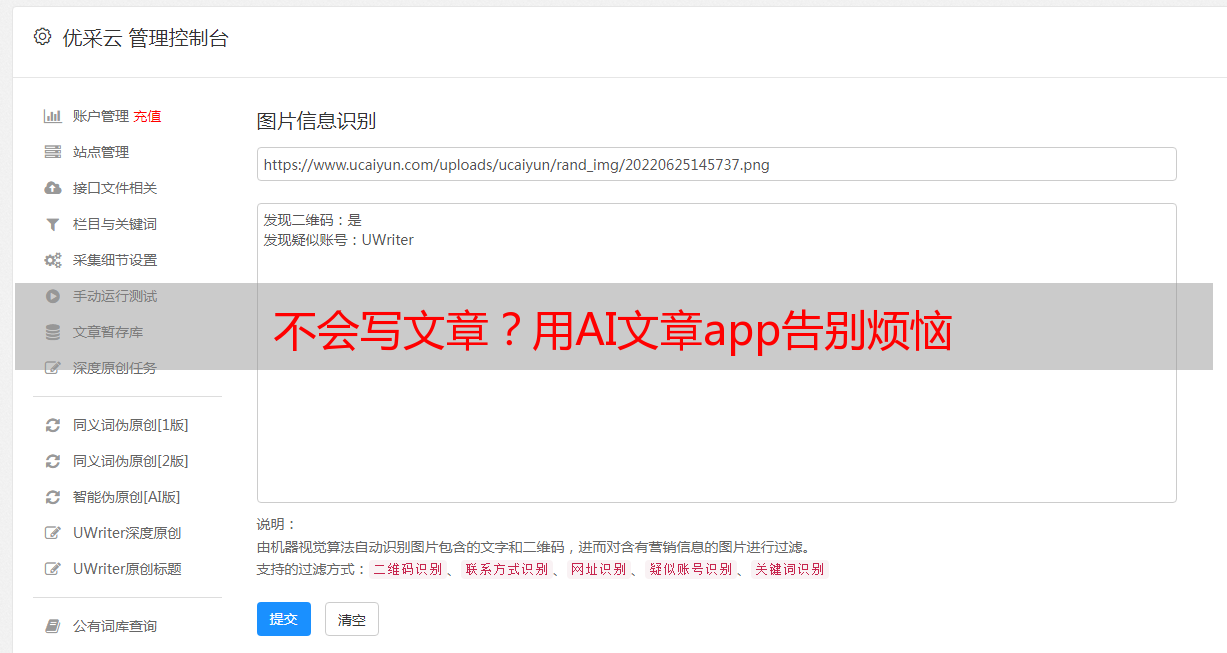
Task: Click the 发现二维码：是 result line
Action: [x=313, y=220]
